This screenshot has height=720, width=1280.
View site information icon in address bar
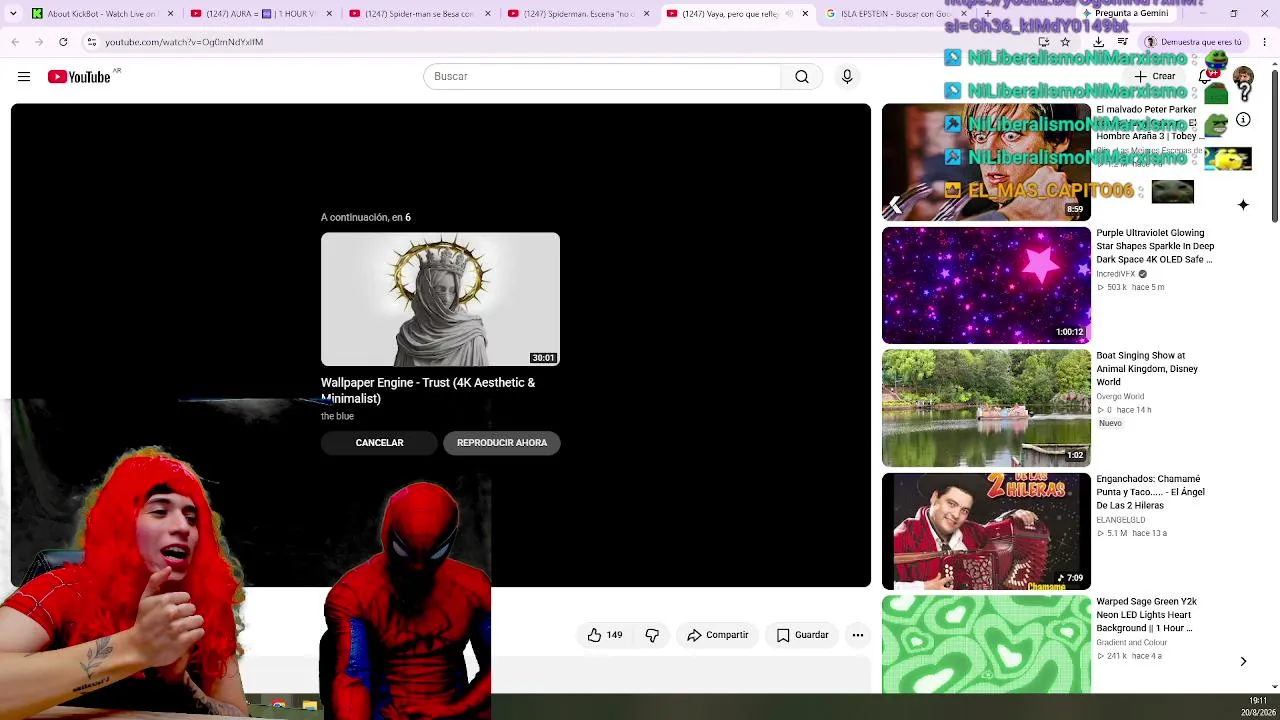pos(92,42)
